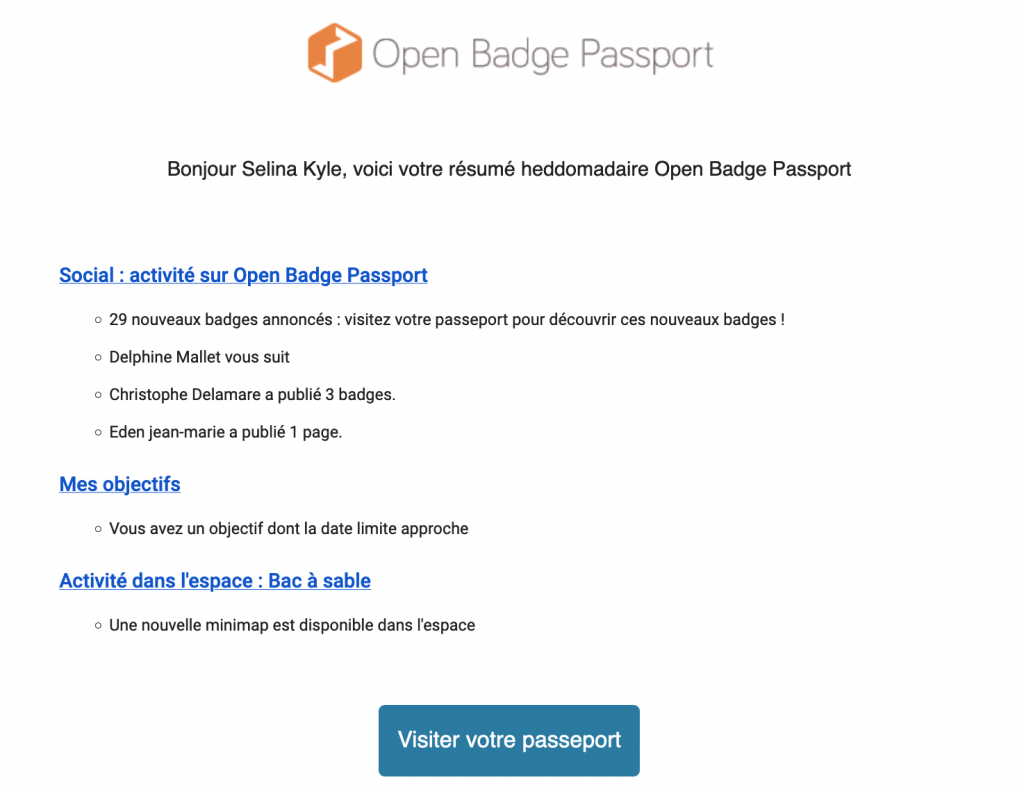Select the orange badge emblem in the header
The width and height of the screenshot is (1024, 789).
point(335,52)
